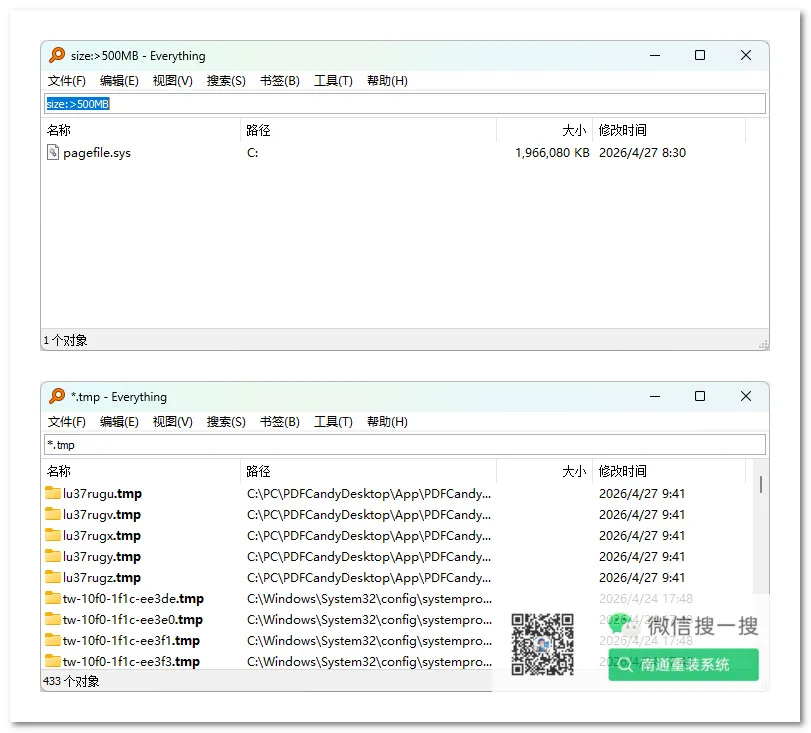This screenshot has height=733, width=811.
Task: Close the *.tmp Everything window
Action: point(745,396)
